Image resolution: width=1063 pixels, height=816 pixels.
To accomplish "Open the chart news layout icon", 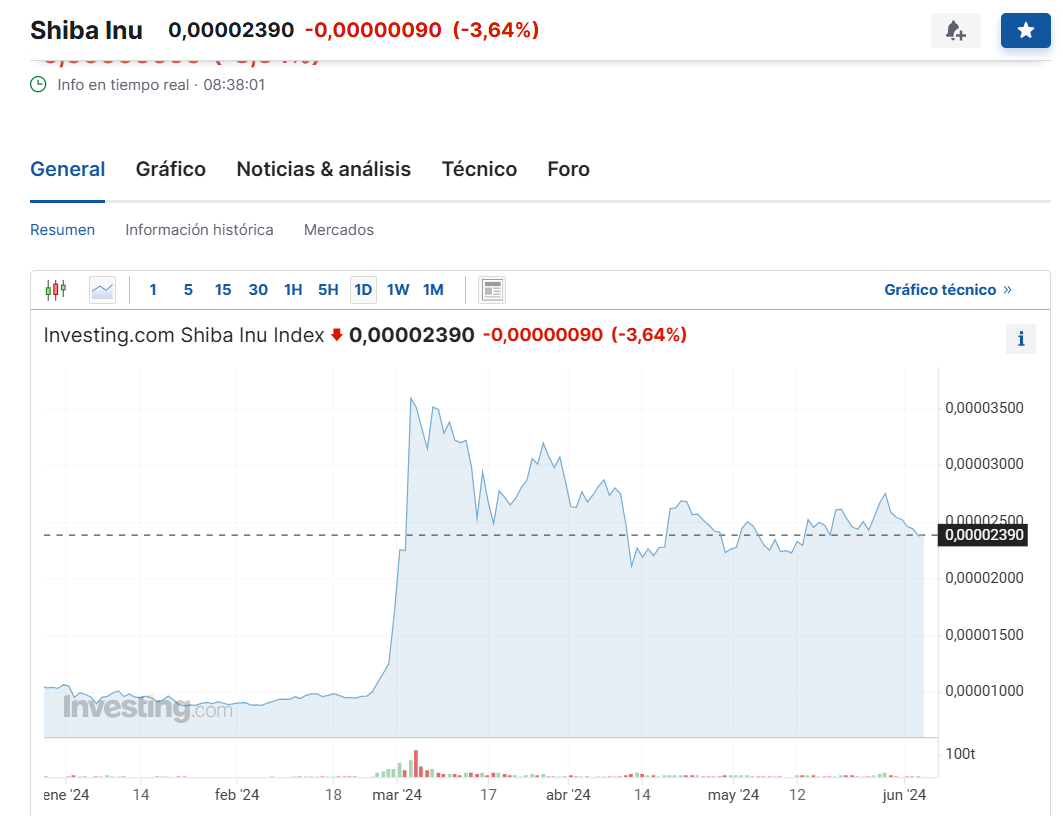I will (492, 290).
